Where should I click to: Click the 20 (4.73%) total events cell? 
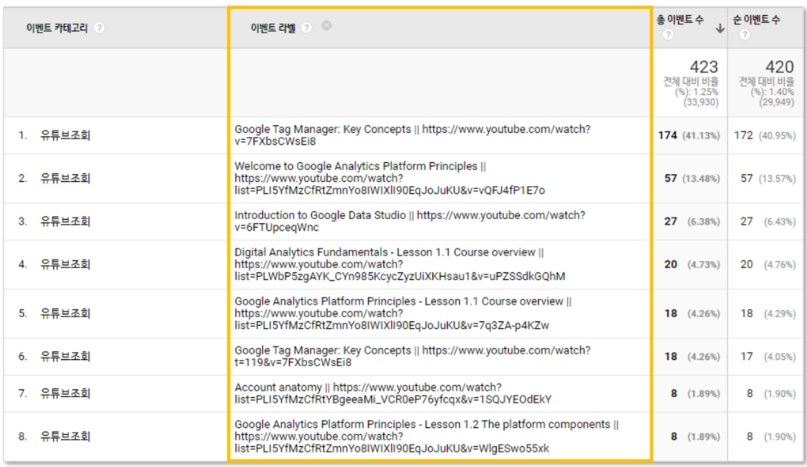[692, 265]
